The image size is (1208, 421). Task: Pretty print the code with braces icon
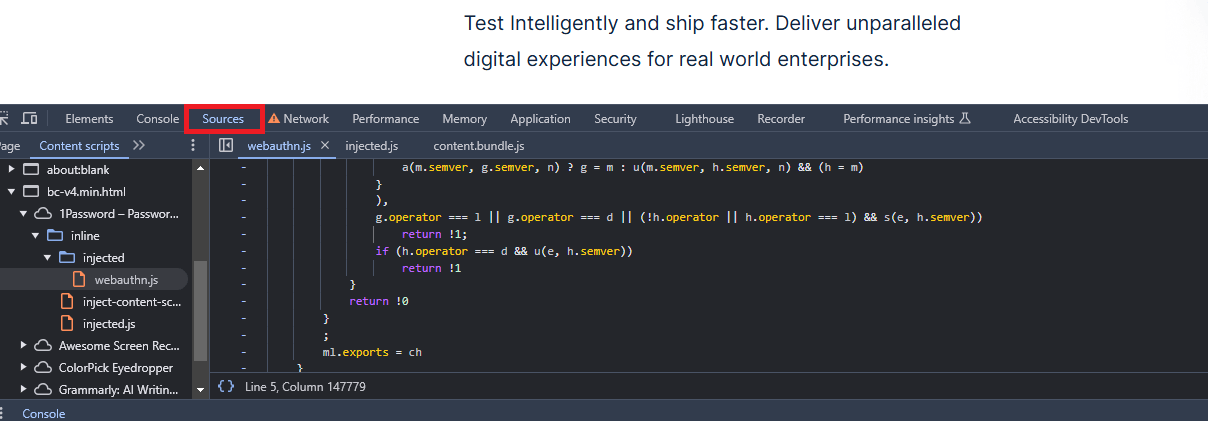pyautogui.click(x=226, y=386)
